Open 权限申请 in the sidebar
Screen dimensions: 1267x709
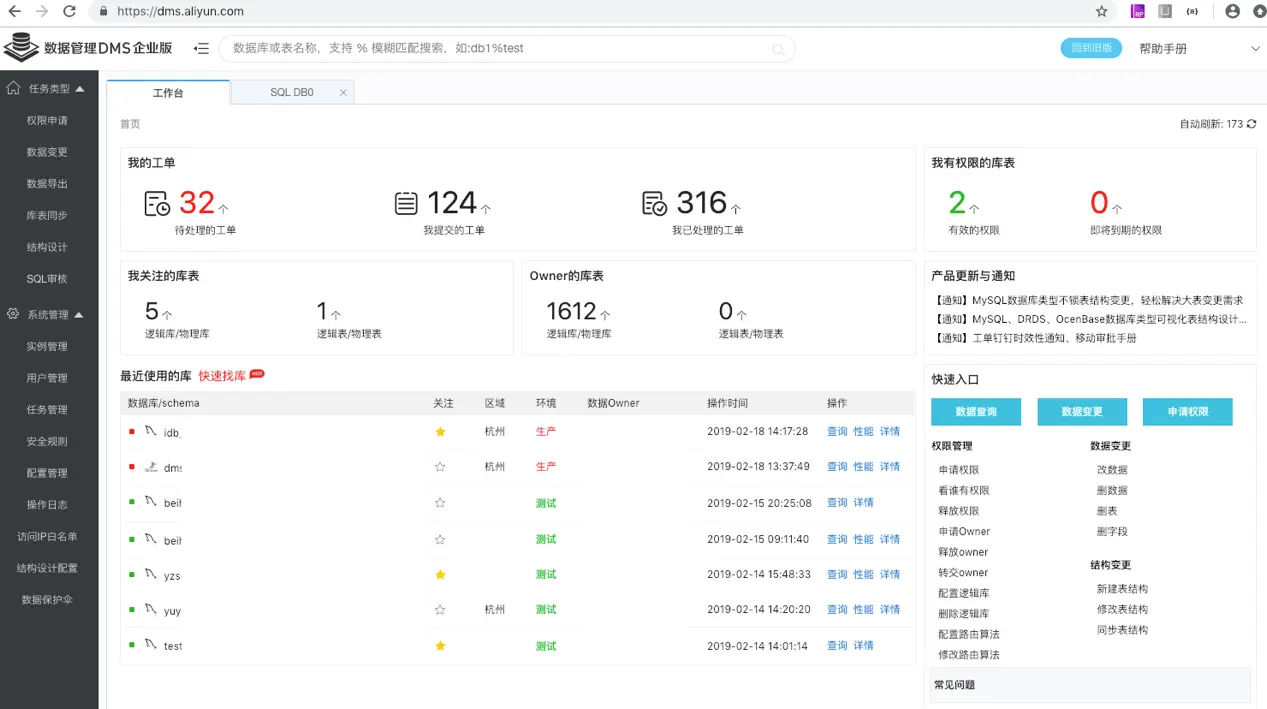(x=47, y=120)
